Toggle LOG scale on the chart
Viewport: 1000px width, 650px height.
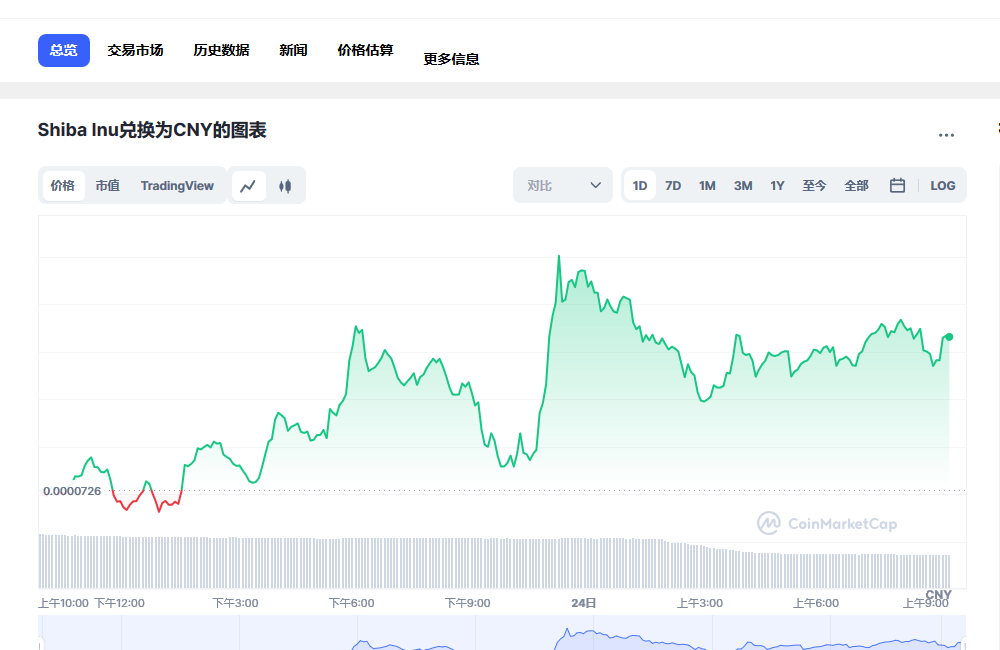point(942,186)
